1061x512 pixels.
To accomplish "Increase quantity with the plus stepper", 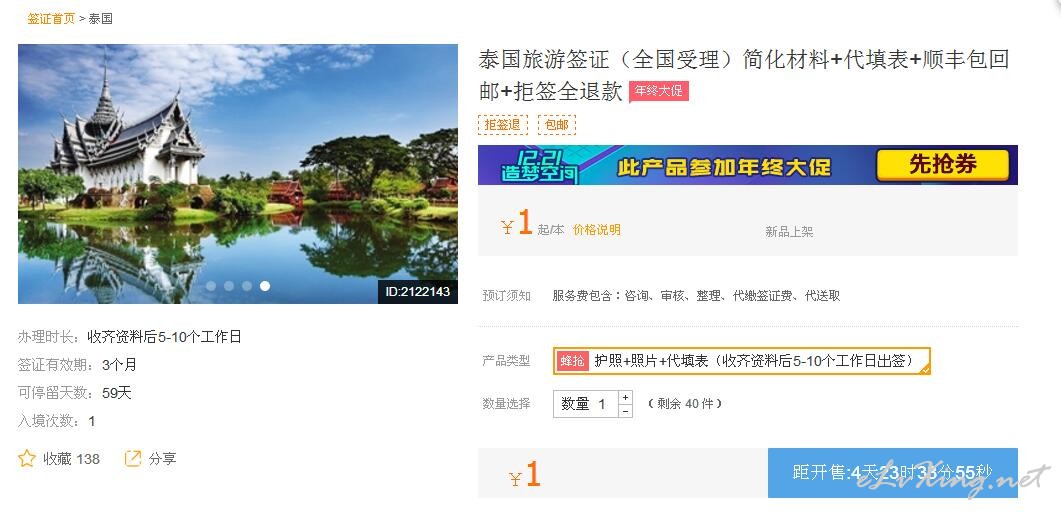I will click(x=626, y=397).
